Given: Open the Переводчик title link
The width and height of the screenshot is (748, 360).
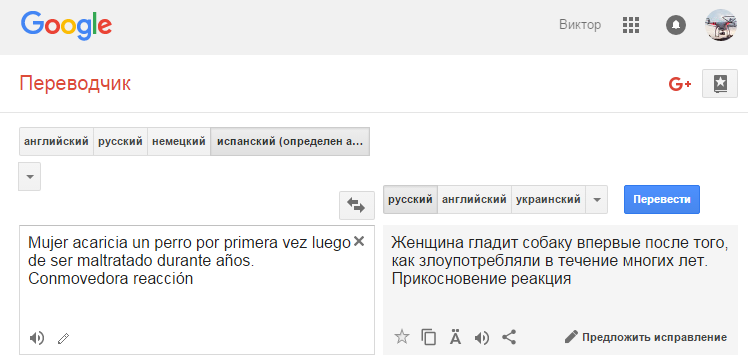Looking at the screenshot, I should pos(75,84).
